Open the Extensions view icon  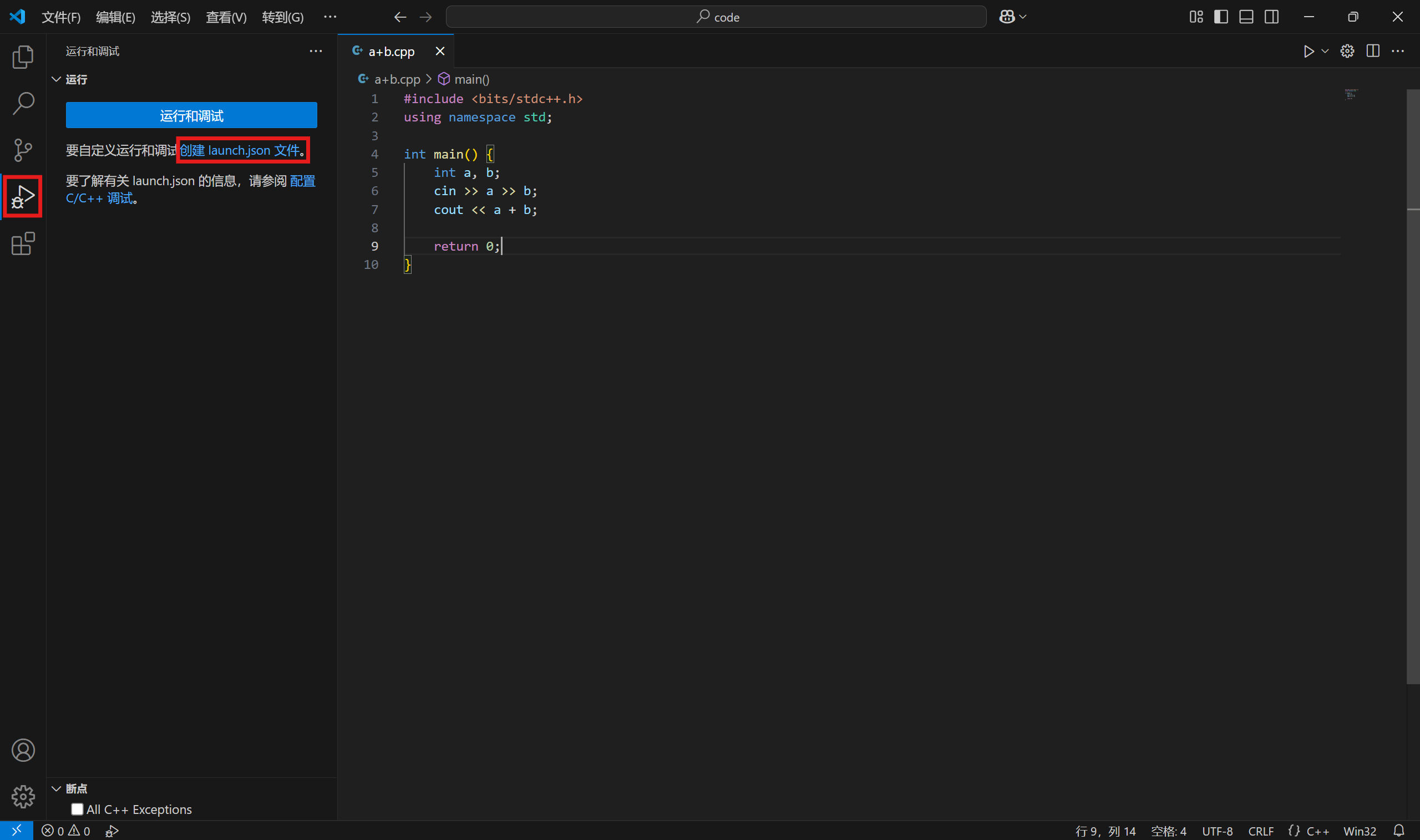[x=23, y=243]
